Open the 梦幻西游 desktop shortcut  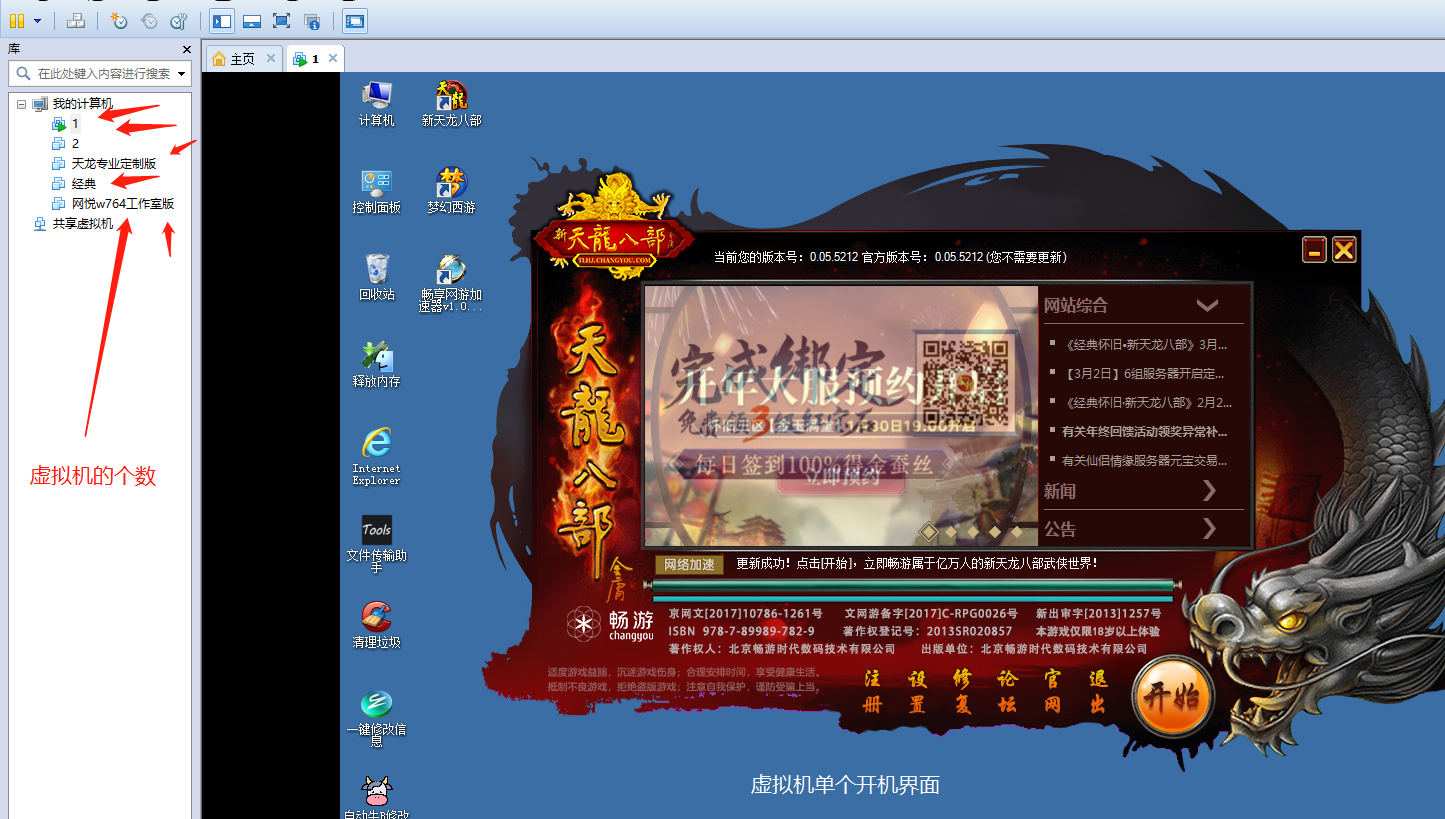pyautogui.click(x=452, y=191)
